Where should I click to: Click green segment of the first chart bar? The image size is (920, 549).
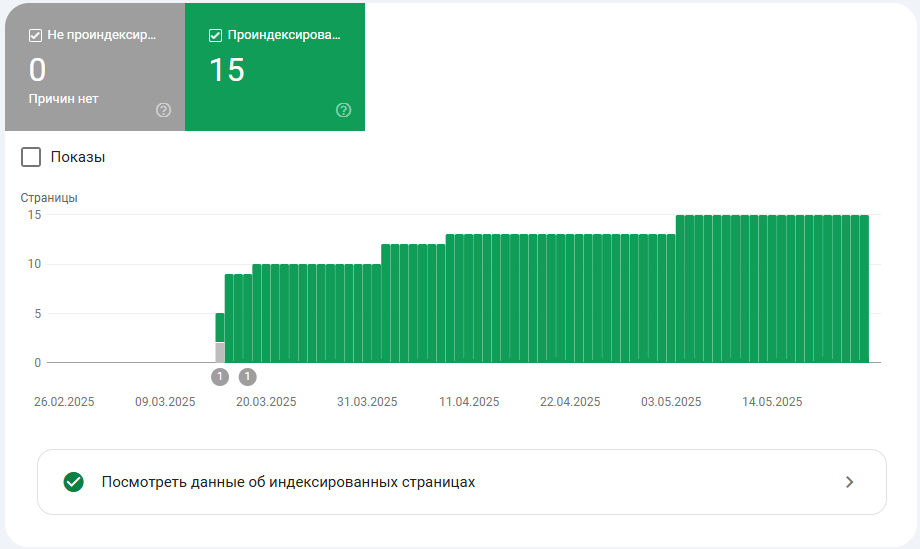[x=220, y=327]
